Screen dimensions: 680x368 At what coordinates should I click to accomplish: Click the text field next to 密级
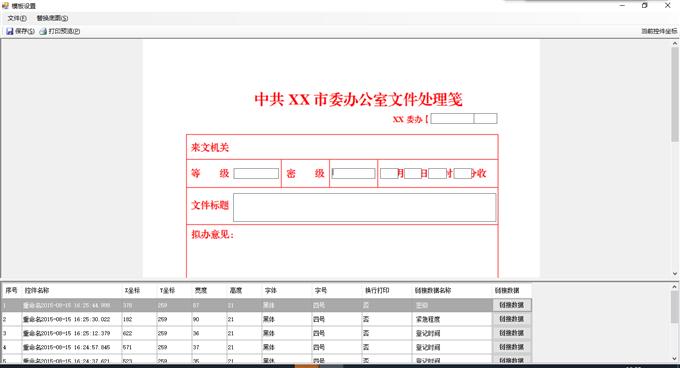(353, 173)
